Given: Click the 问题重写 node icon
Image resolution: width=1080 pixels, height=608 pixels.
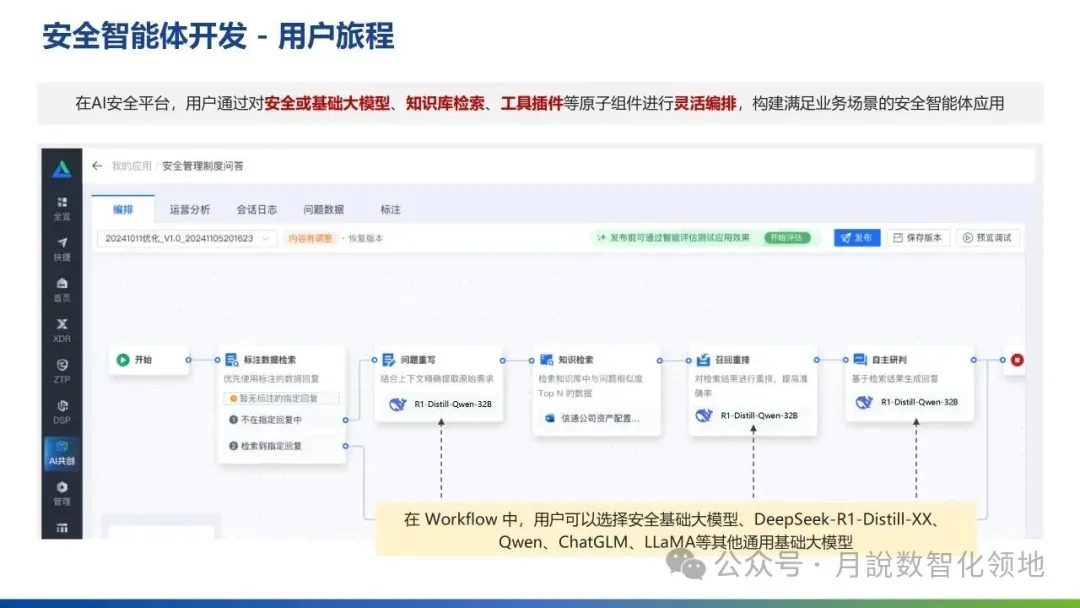Looking at the screenshot, I should (x=388, y=359).
